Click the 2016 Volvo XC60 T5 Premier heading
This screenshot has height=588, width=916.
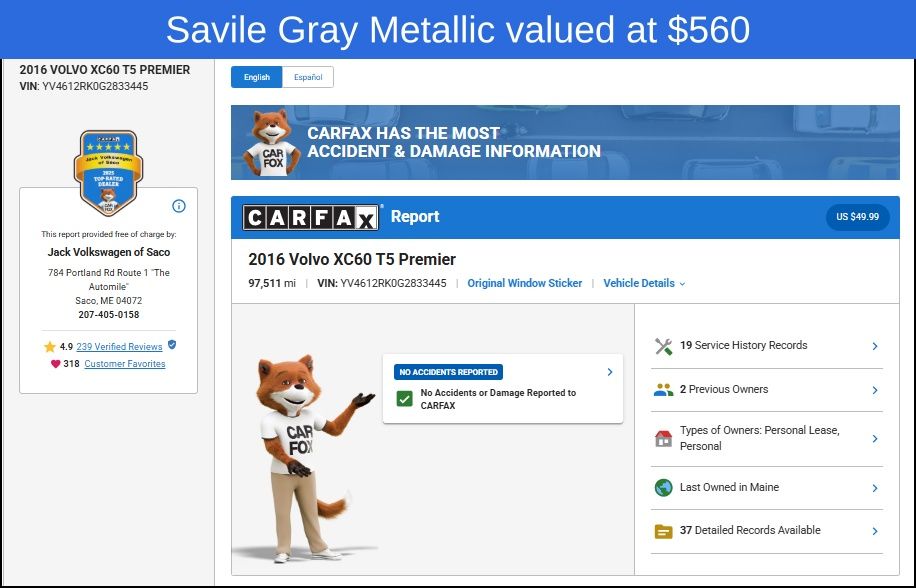(352, 259)
